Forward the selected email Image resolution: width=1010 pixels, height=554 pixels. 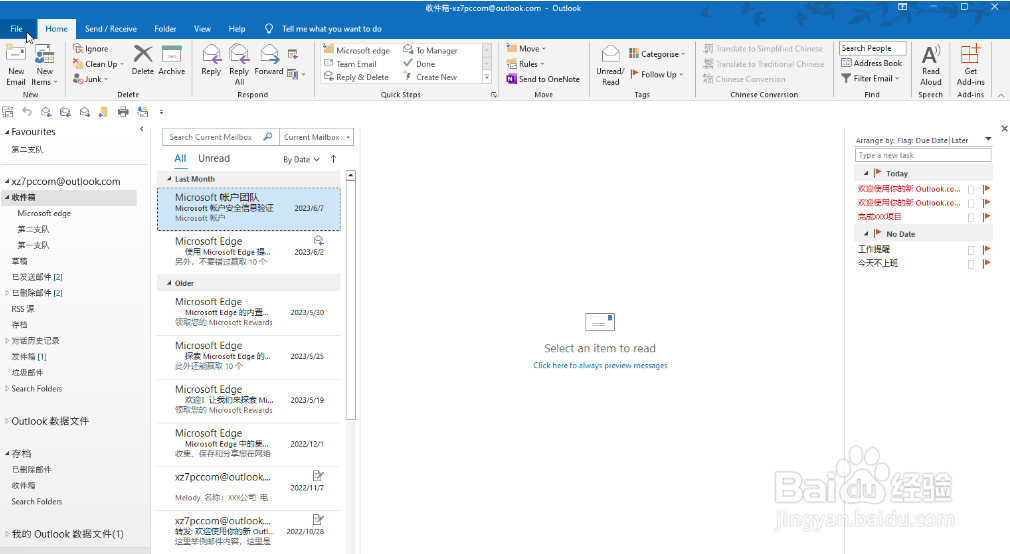click(x=269, y=60)
